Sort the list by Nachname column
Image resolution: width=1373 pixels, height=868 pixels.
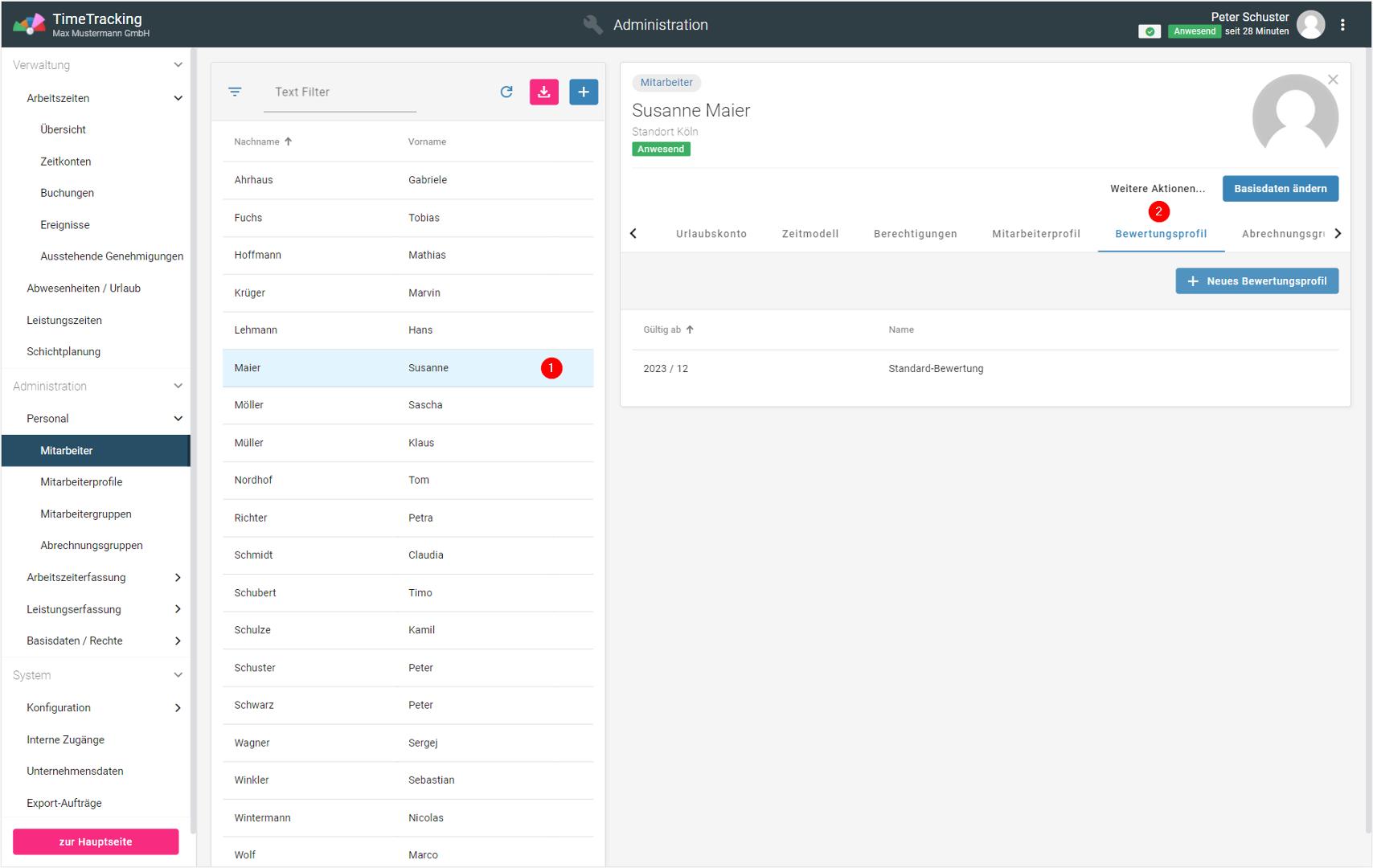click(x=257, y=141)
